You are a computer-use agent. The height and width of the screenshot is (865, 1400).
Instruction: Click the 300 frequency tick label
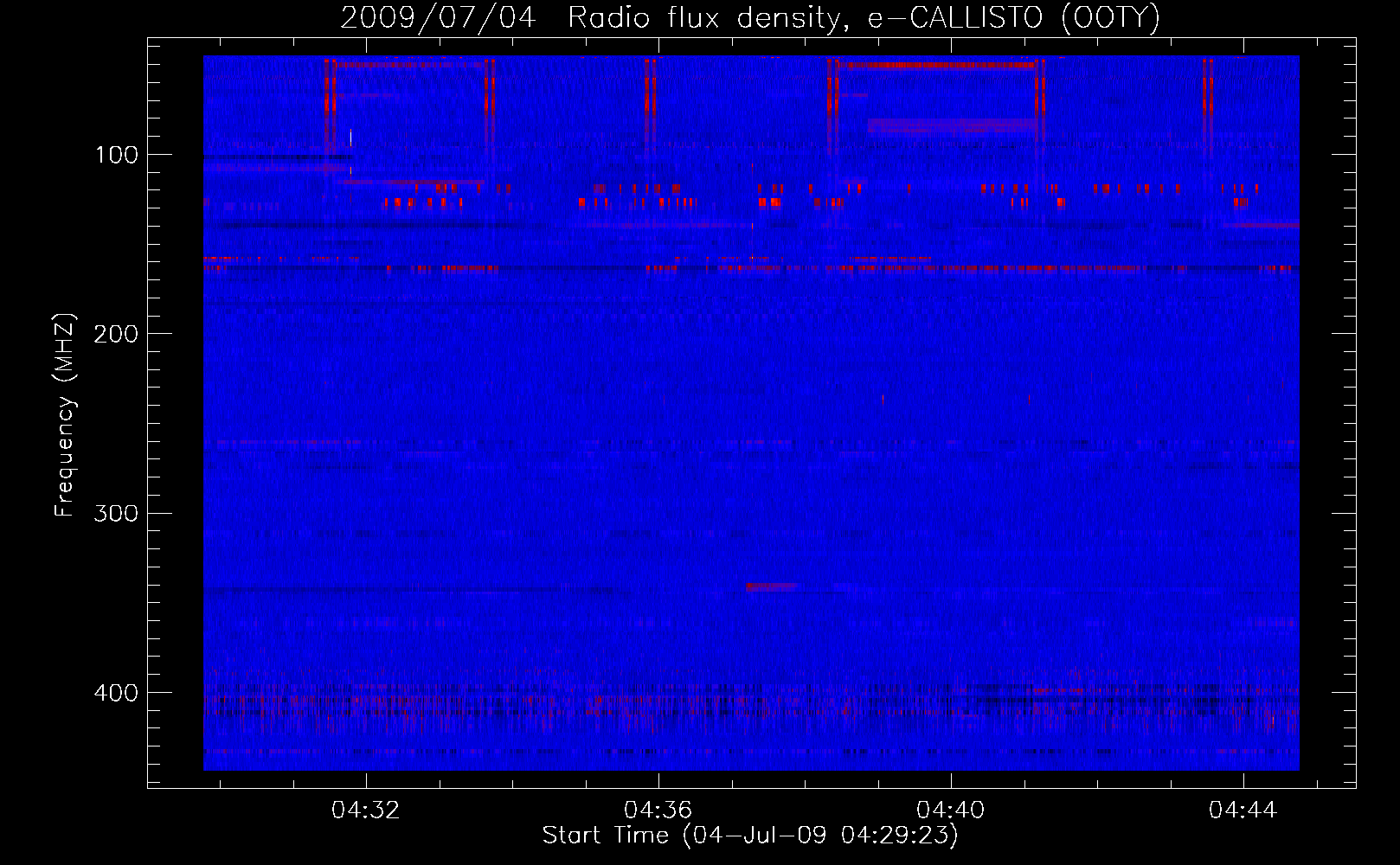coord(116,513)
